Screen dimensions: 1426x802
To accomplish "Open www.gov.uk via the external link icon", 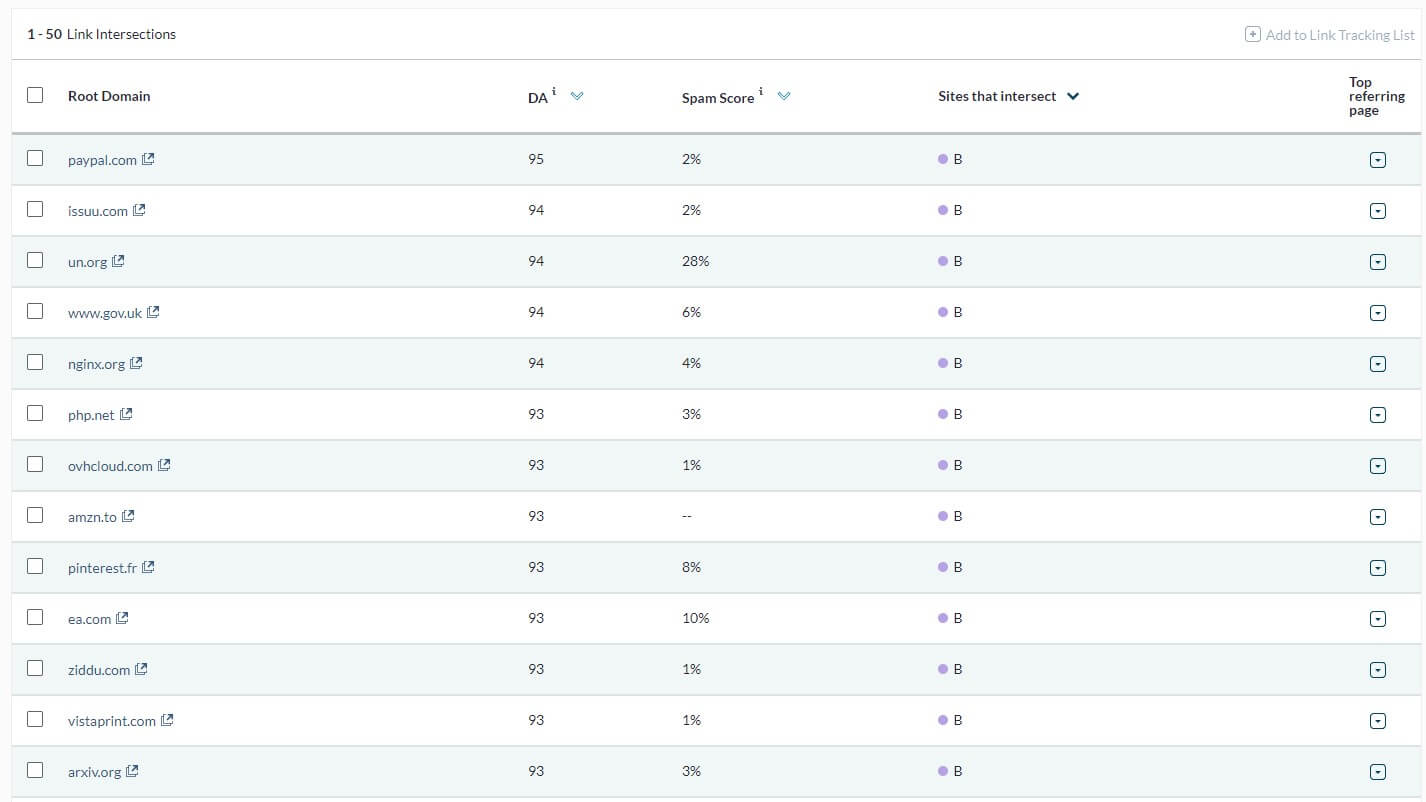I will [x=154, y=311].
